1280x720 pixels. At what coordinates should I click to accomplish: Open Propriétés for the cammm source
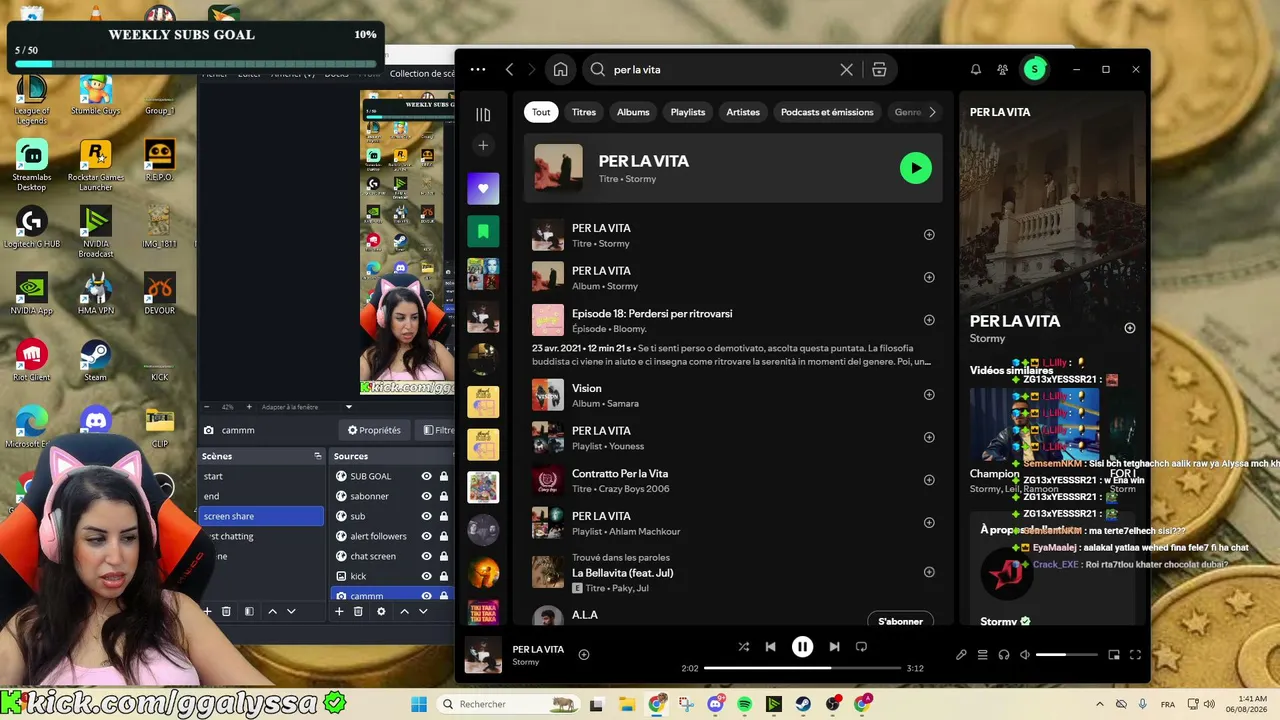[374, 430]
